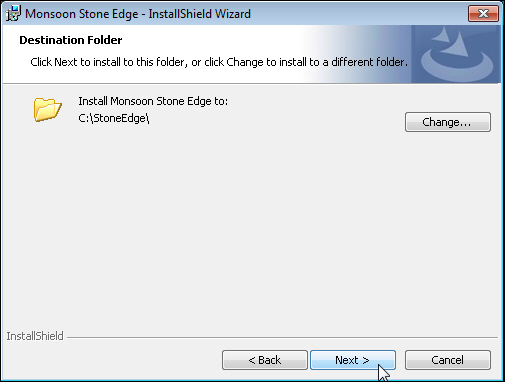
Task: Continue installation with the Next button
Action: [353, 360]
